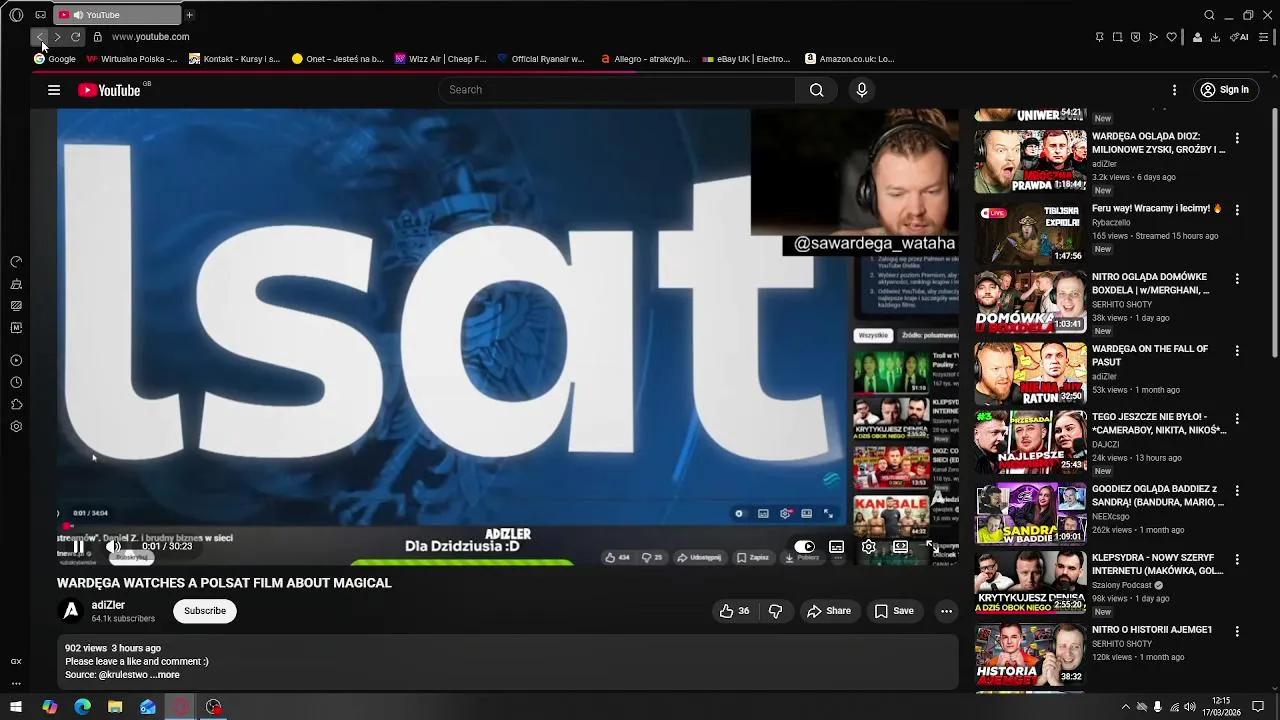Expand the description with ...more
1280x720 pixels.
point(165,675)
